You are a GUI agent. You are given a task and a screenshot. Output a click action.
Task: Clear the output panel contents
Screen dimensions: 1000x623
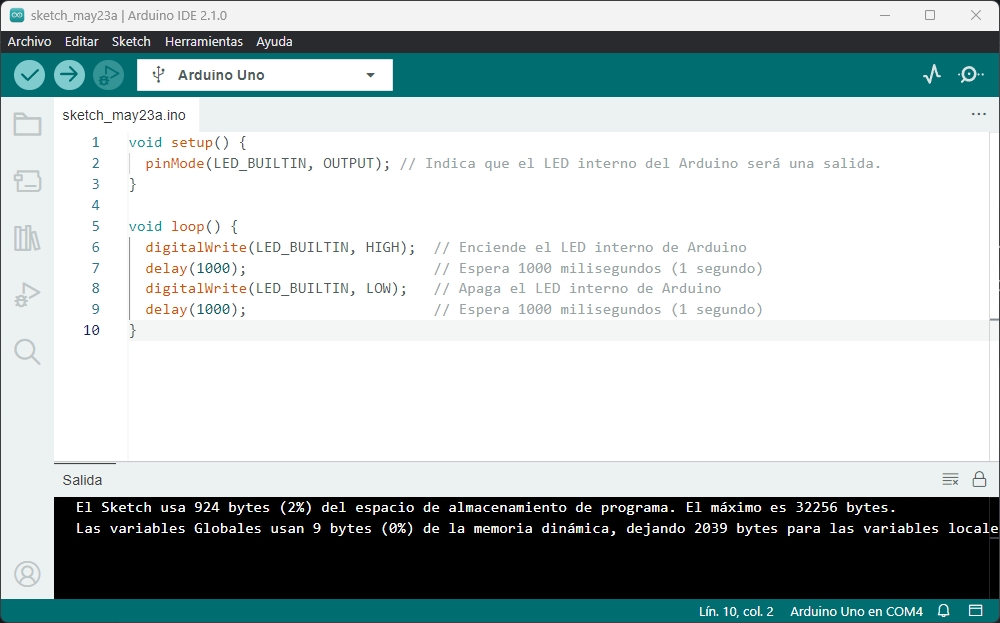click(950, 480)
